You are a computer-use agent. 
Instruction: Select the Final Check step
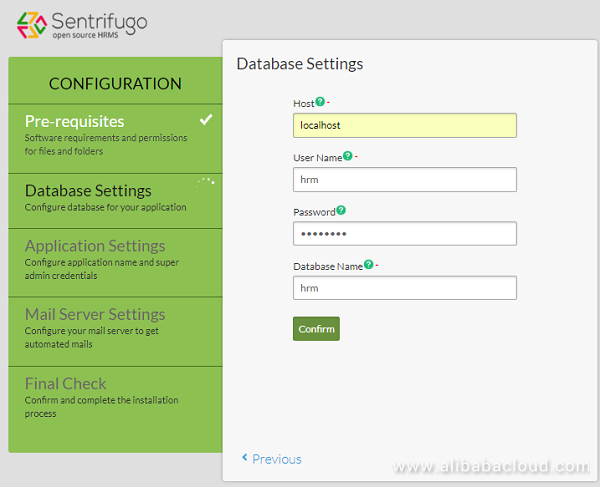click(66, 383)
